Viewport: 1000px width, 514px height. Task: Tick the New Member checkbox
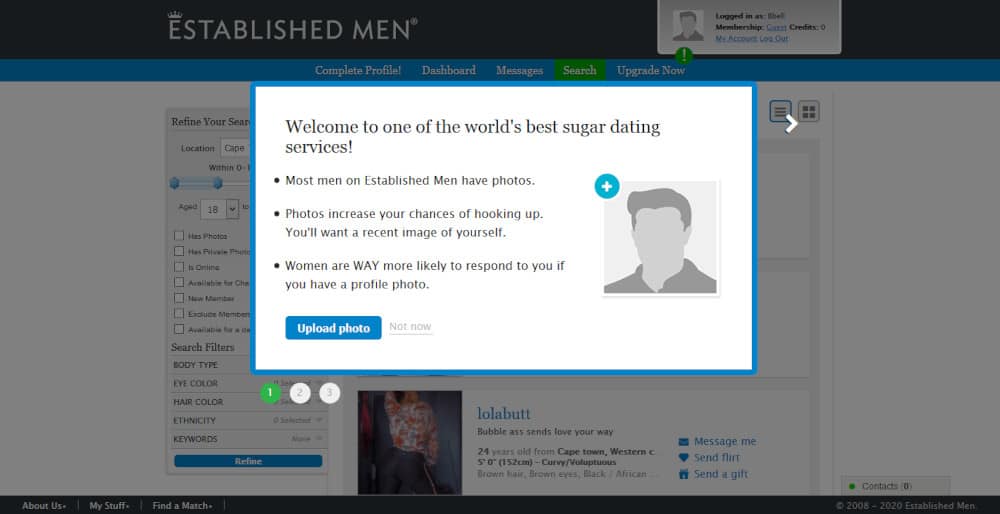179,298
